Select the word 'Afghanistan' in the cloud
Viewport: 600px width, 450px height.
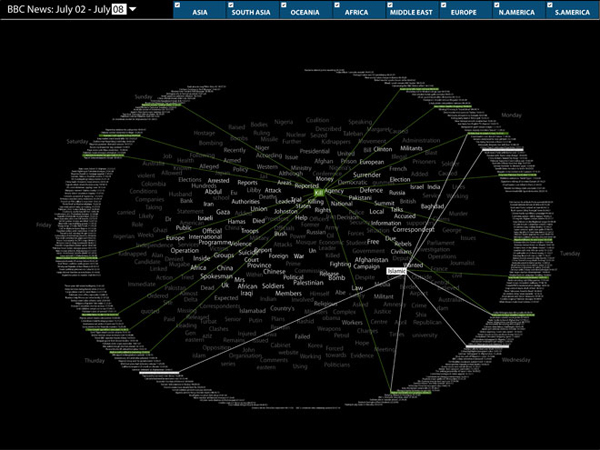pos(371,260)
